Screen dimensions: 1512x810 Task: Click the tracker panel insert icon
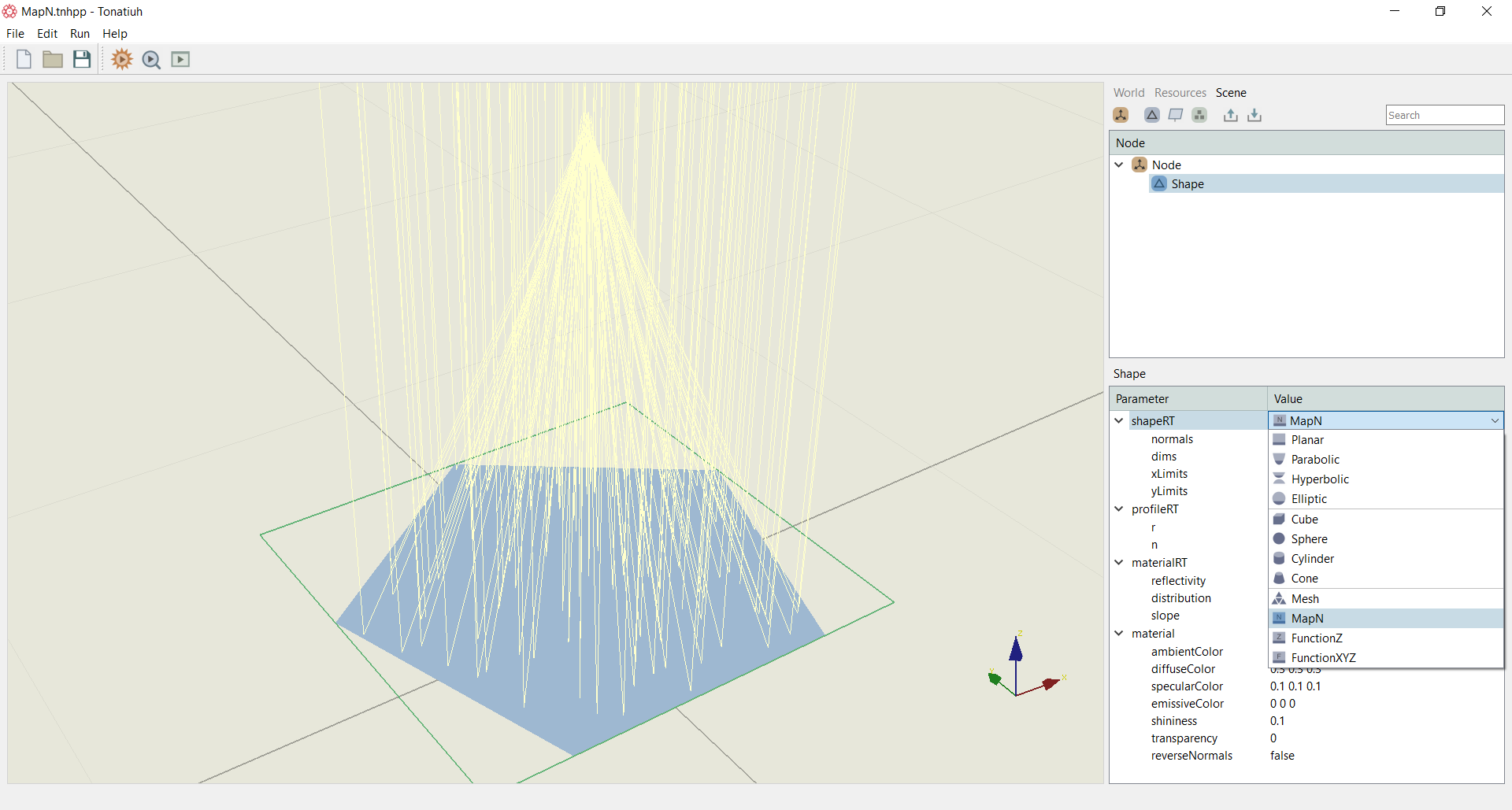pyautogui.click(x=1176, y=115)
